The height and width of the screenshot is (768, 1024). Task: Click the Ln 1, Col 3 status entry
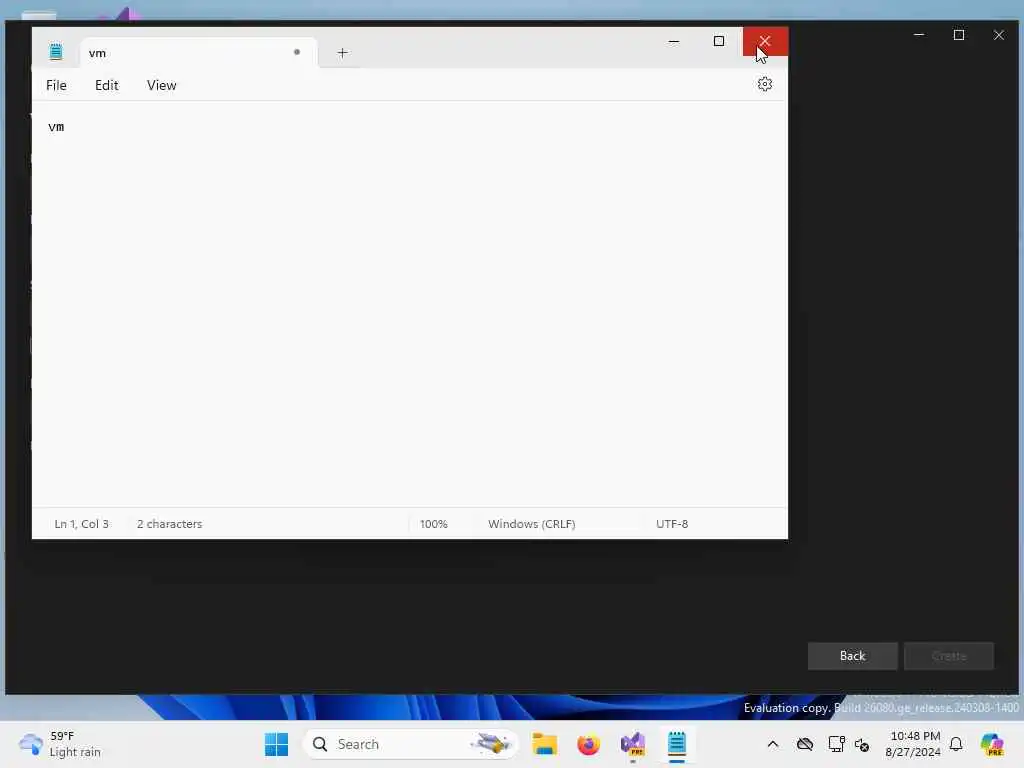point(82,524)
